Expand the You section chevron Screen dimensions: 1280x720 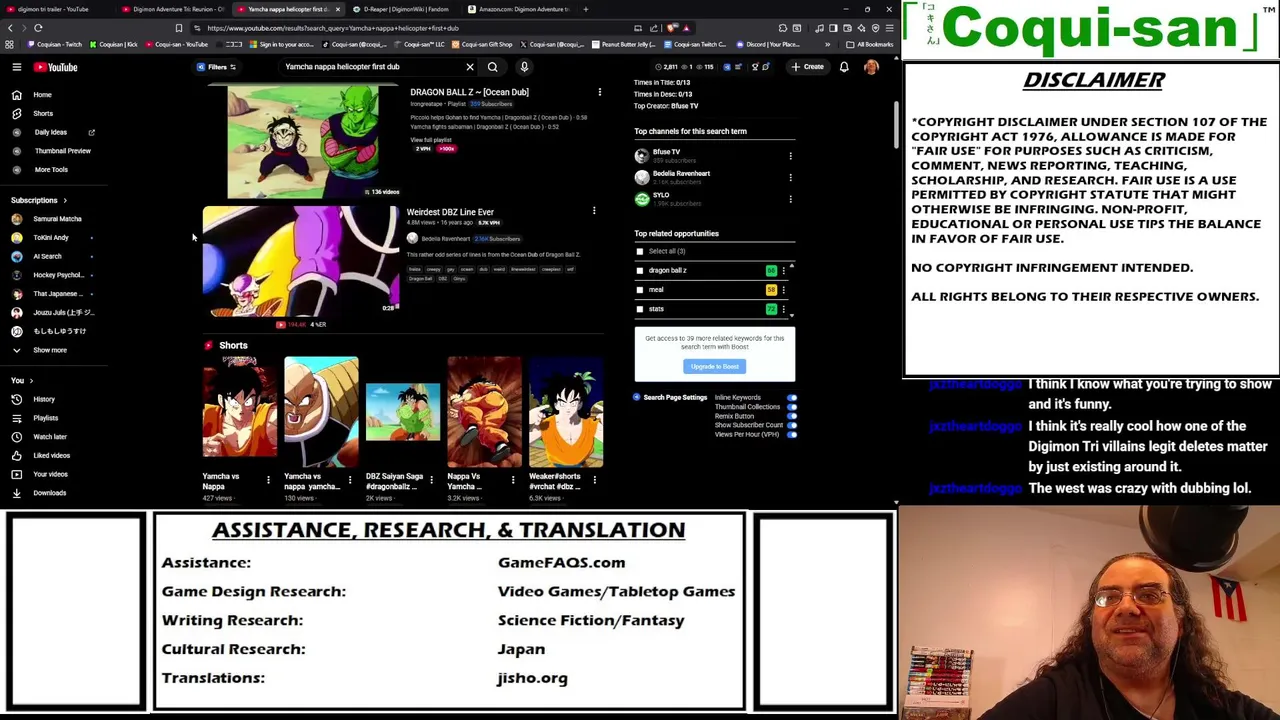click(31, 381)
